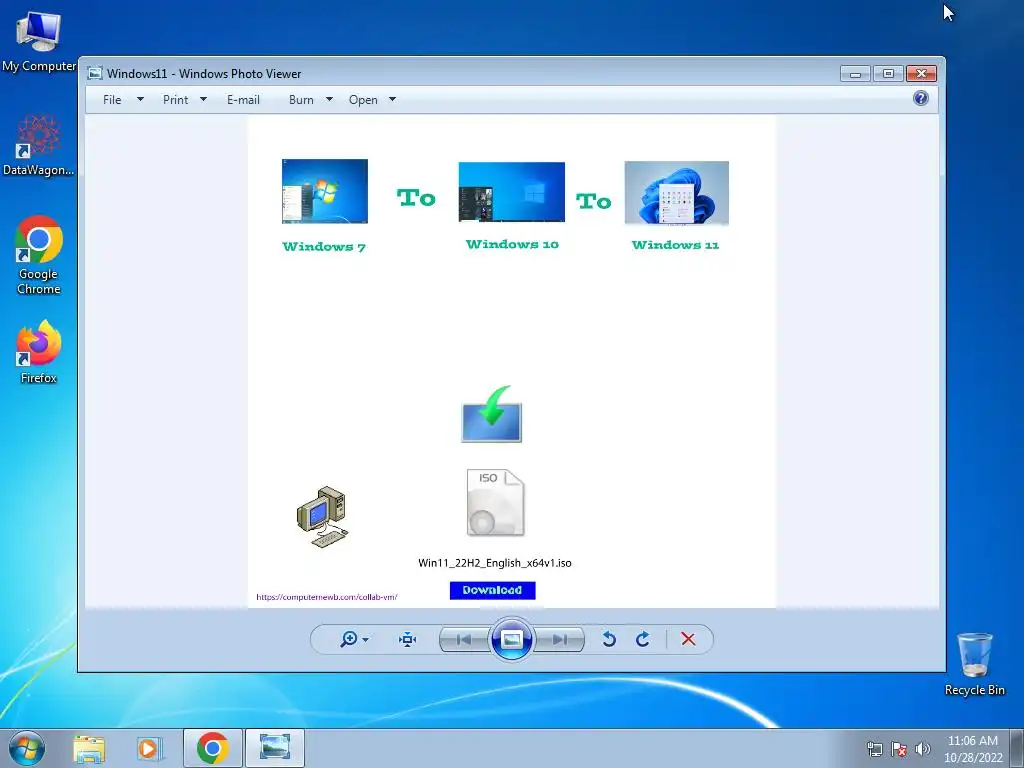This screenshot has height=768, width=1024.
Task: Click the Fit to window icon
Action: (x=408, y=639)
